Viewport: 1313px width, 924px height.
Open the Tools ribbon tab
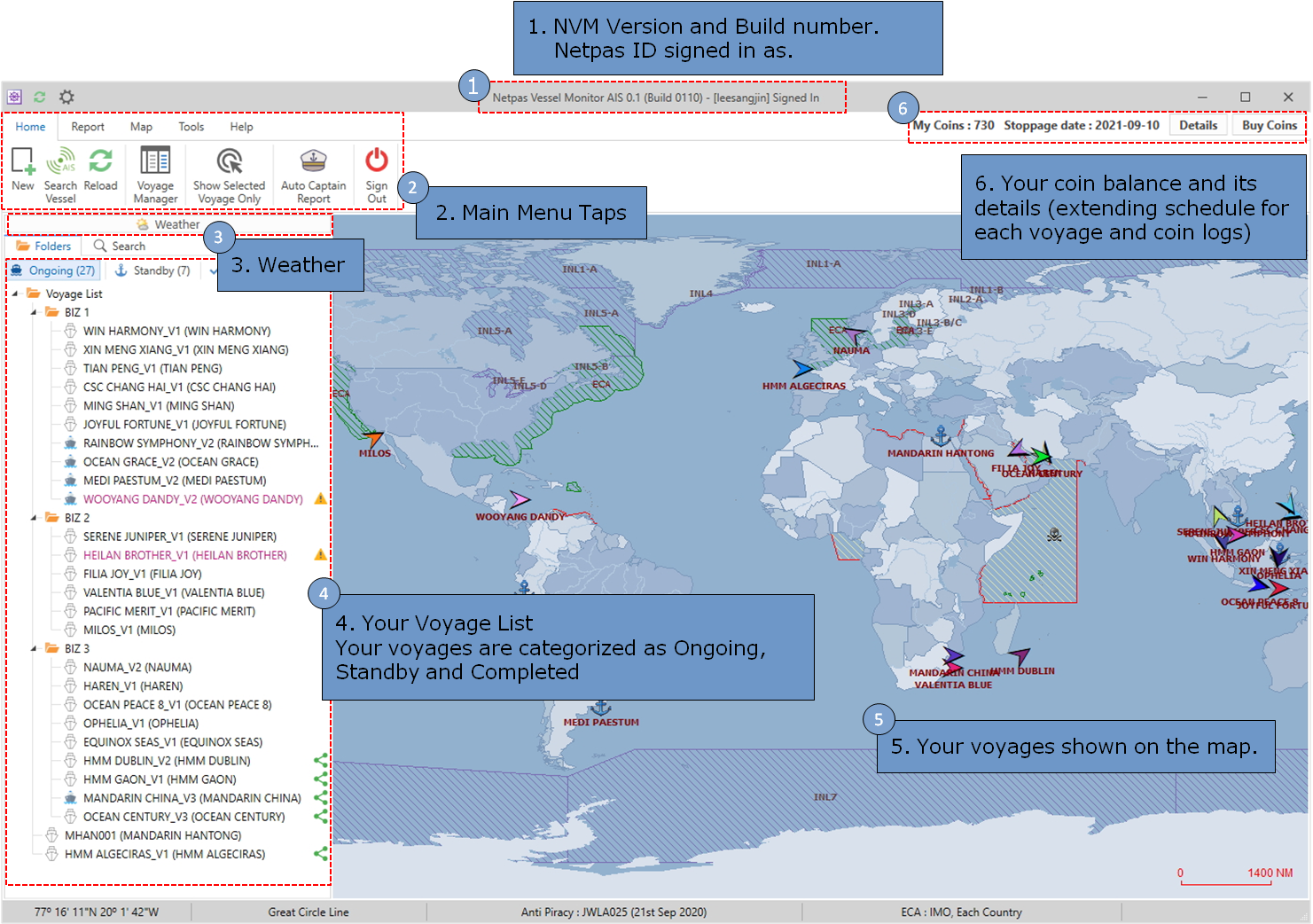pyautogui.click(x=191, y=127)
